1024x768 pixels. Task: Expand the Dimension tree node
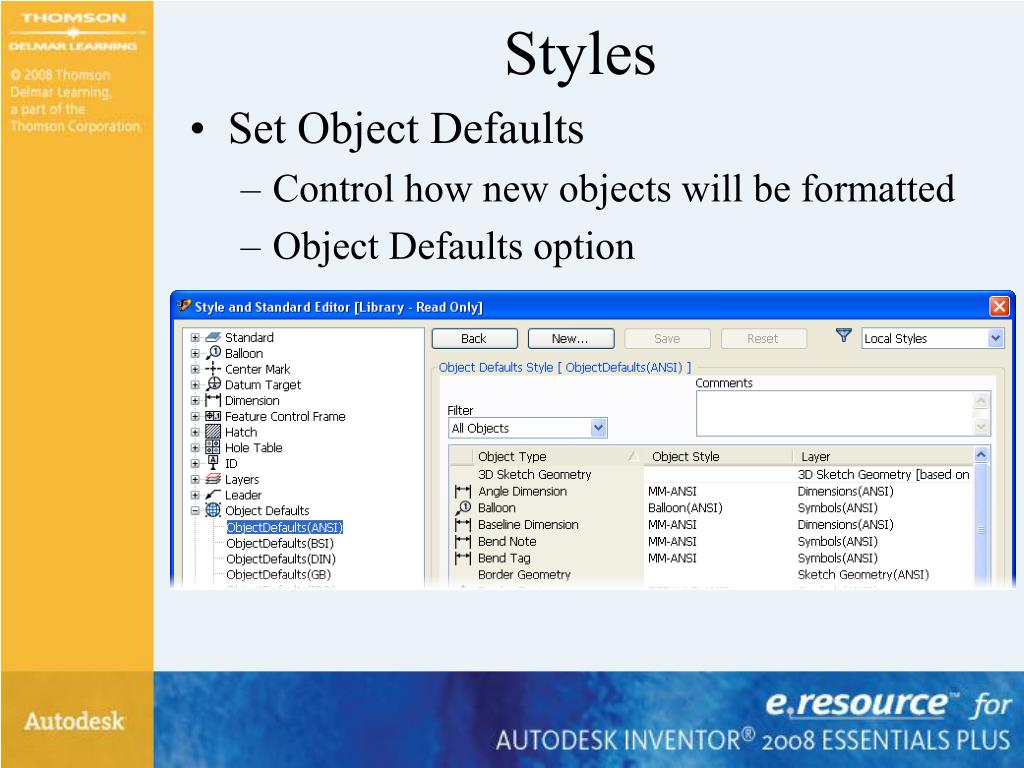(x=196, y=401)
